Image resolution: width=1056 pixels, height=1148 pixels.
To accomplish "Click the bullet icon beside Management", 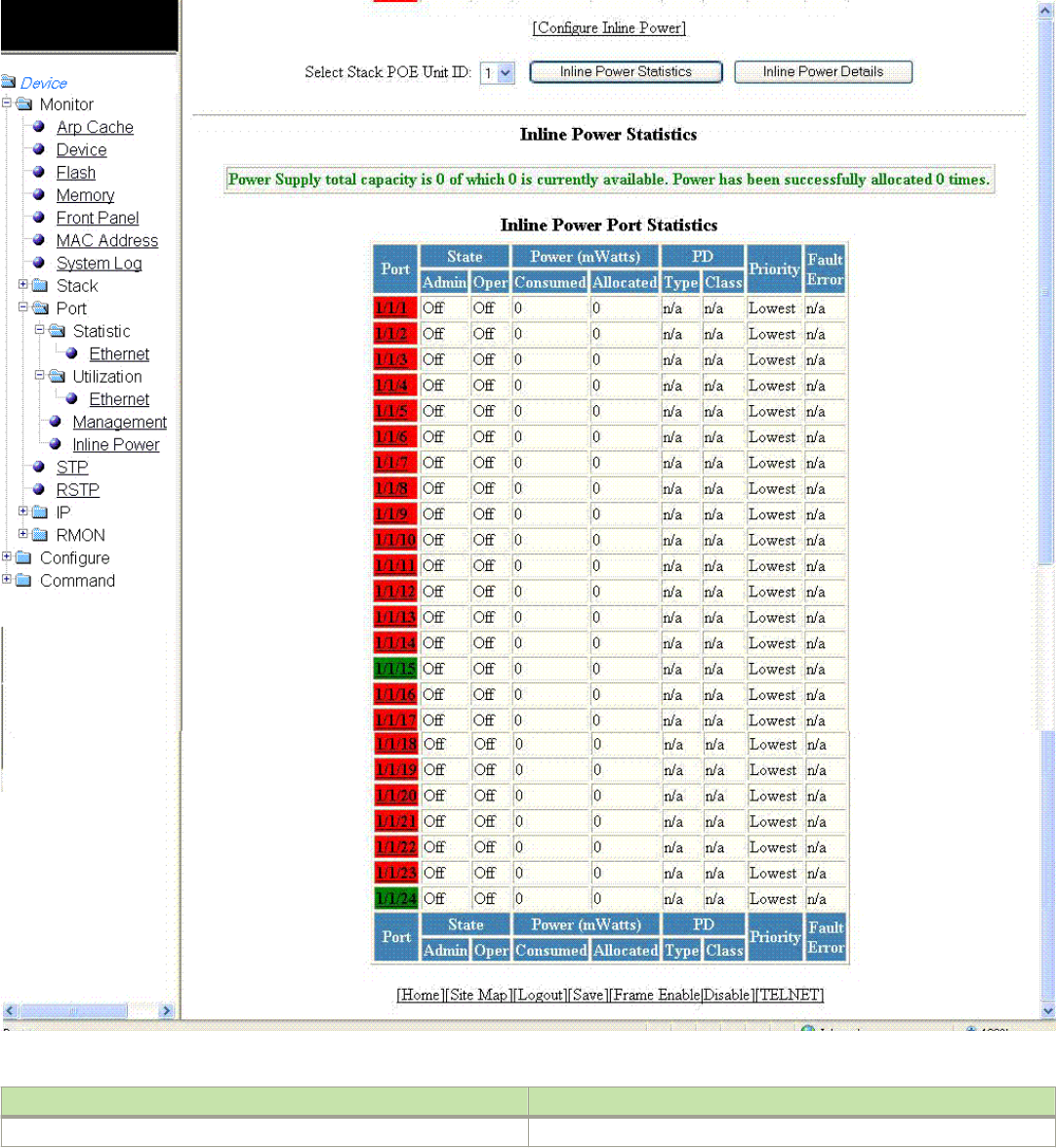I will (56, 421).
